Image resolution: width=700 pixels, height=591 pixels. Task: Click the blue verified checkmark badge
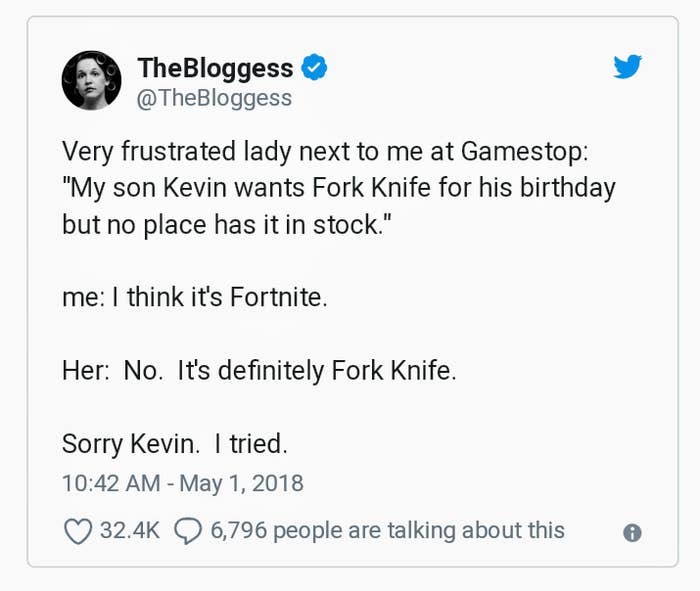tap(314, 67)
